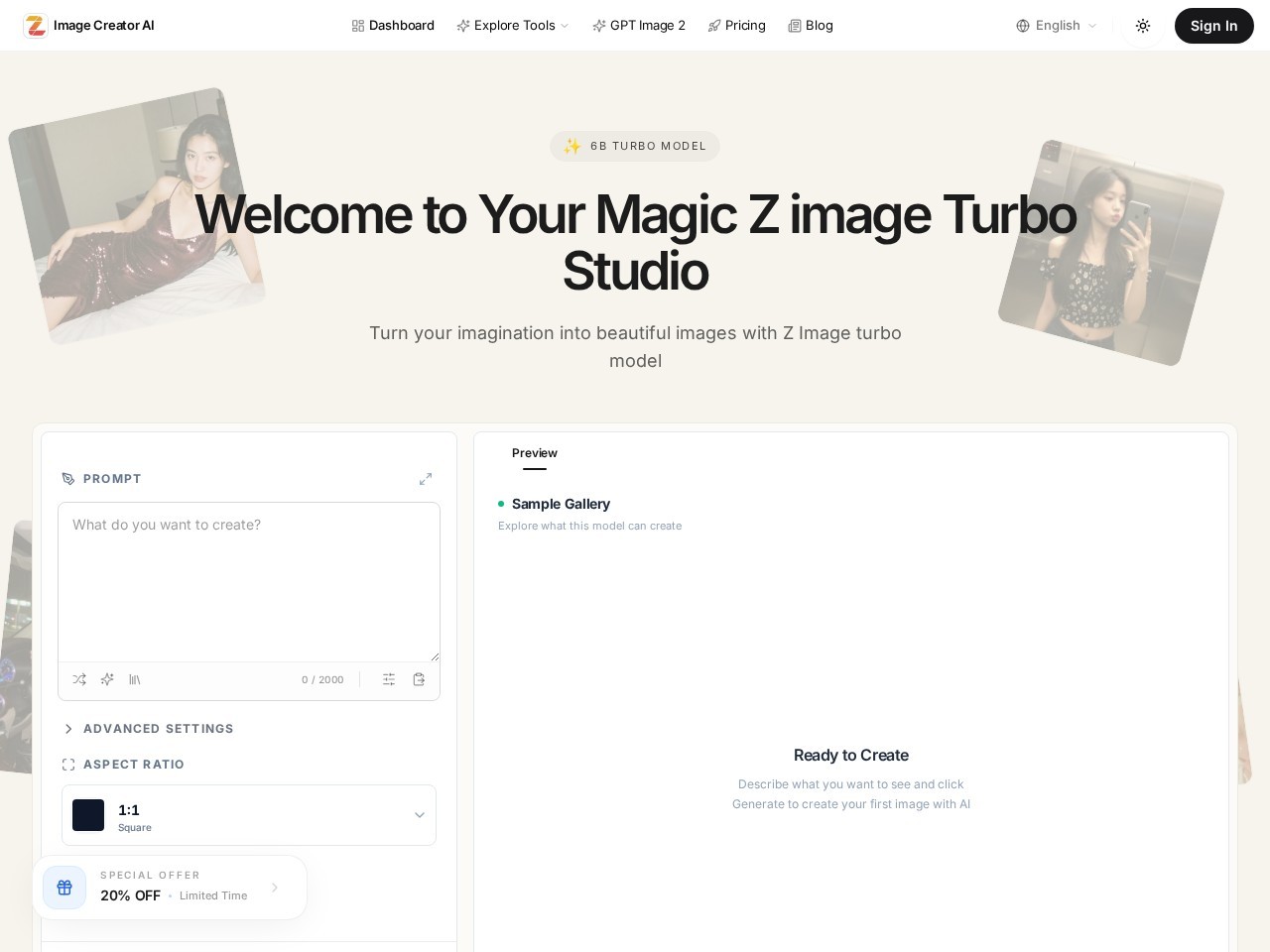Open GPT Image 2 page
The height and width of the screenshot is (952, 1270).
coord(639,26)
